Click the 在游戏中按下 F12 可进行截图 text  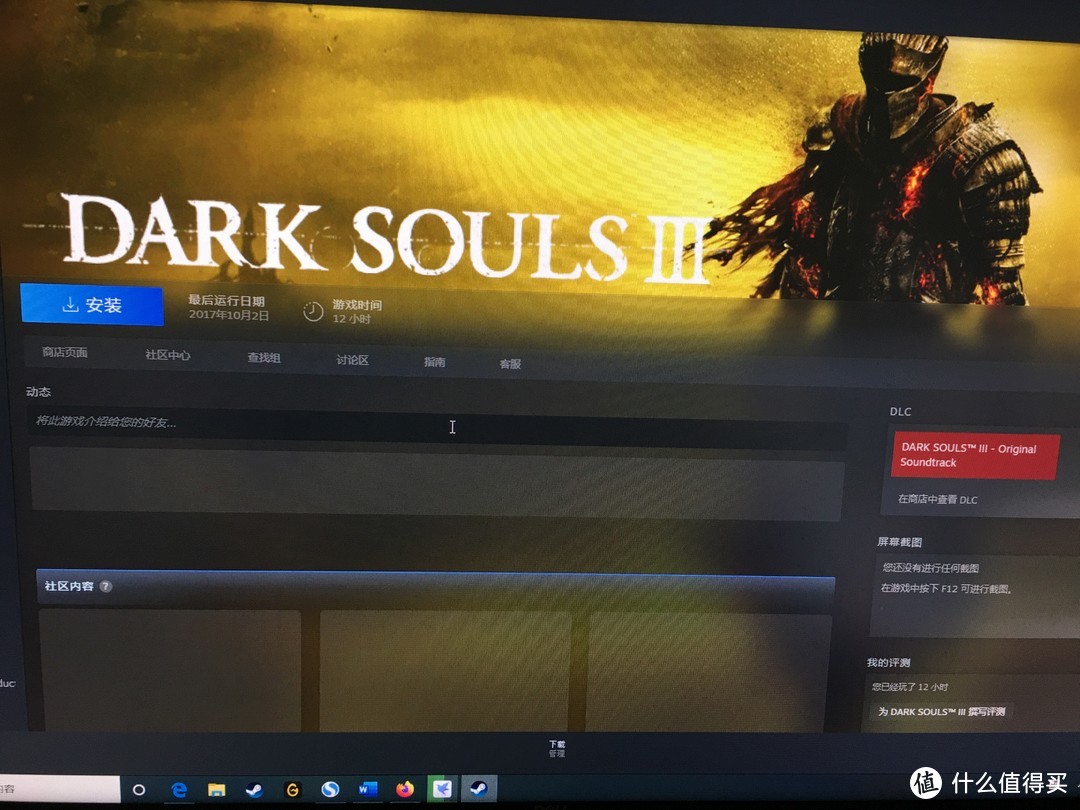[x=946, y=589]
